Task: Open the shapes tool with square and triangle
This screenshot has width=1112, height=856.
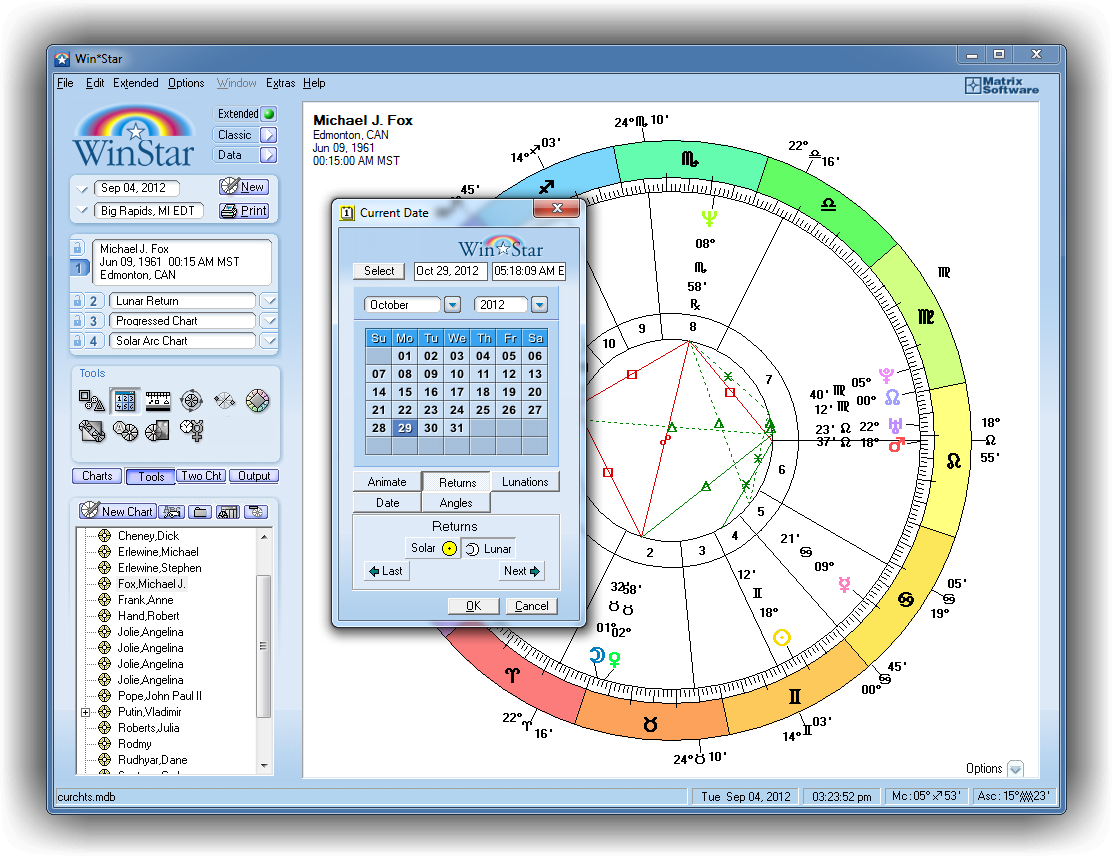Action: (91, 401)
